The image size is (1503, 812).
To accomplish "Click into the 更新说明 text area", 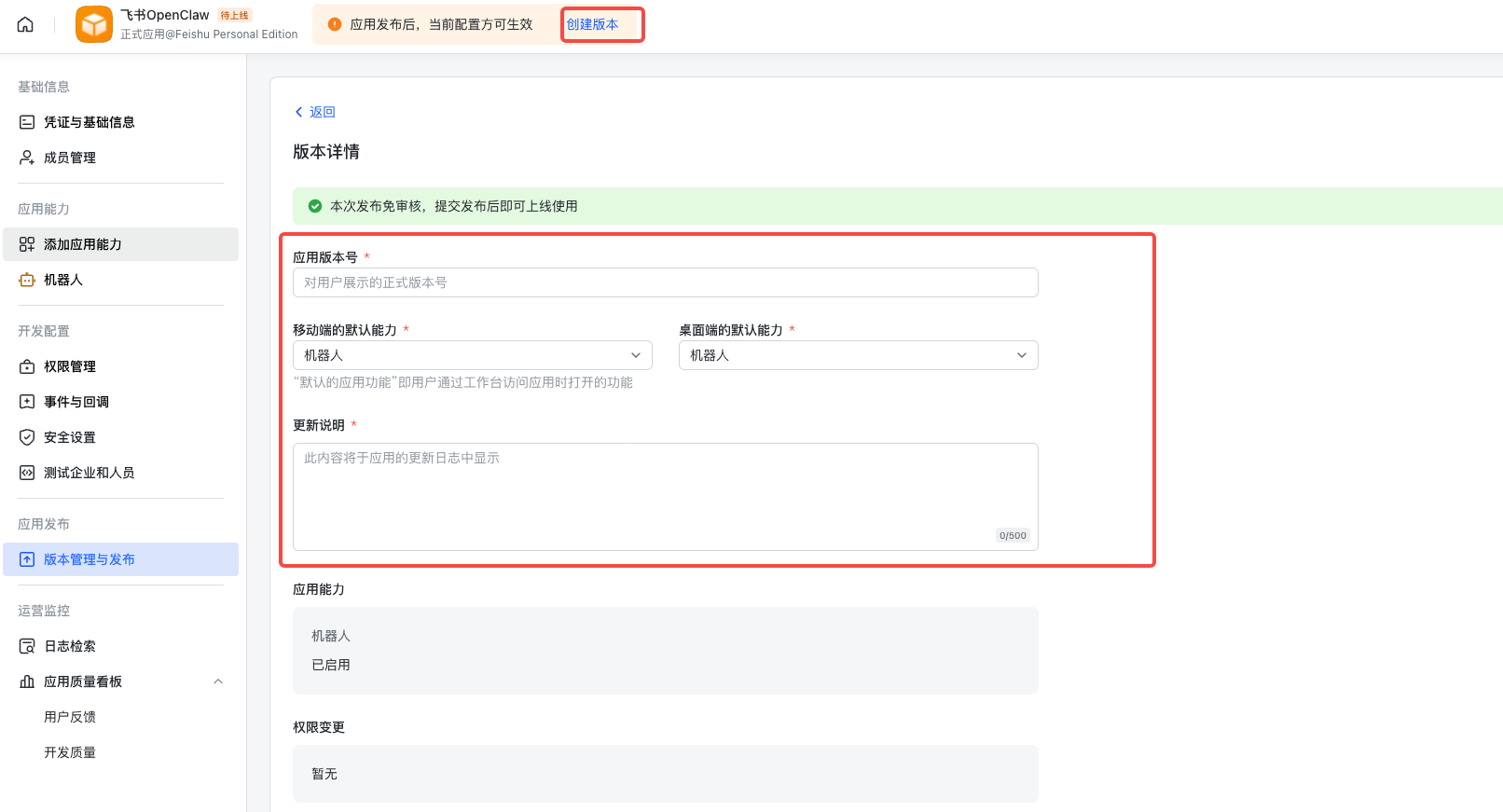I will (665, 496).
